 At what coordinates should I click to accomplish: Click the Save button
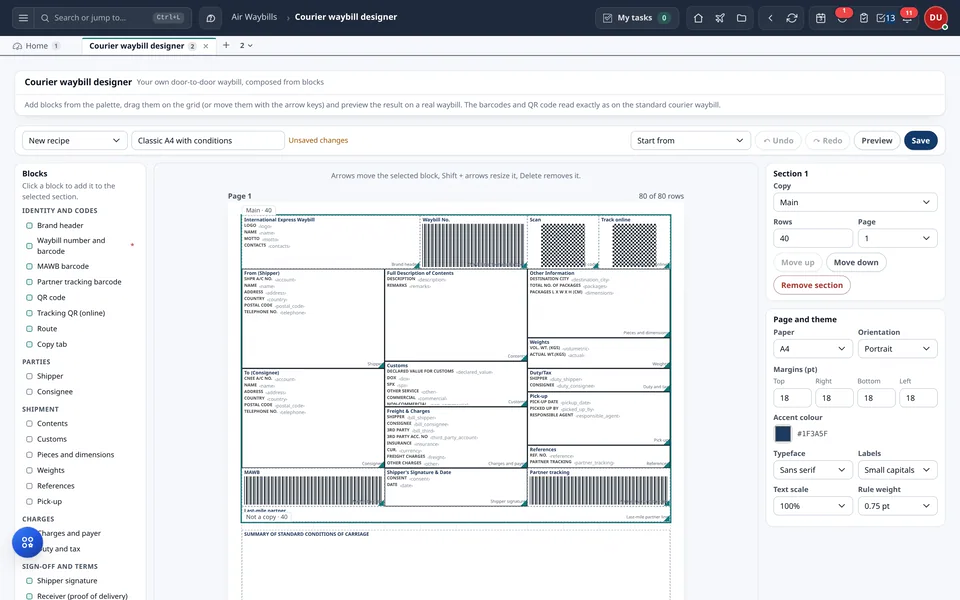point(920,140)
